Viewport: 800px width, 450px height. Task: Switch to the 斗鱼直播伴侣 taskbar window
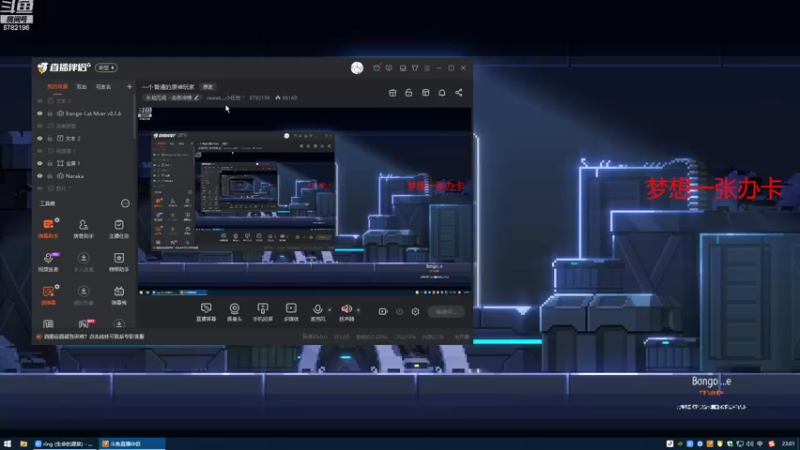(132, 444)
